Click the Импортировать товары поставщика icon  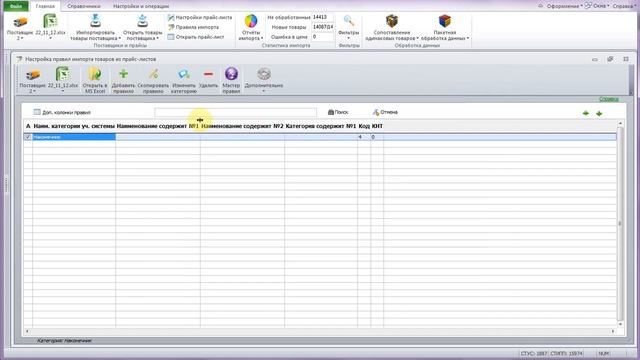click(95, 21)
